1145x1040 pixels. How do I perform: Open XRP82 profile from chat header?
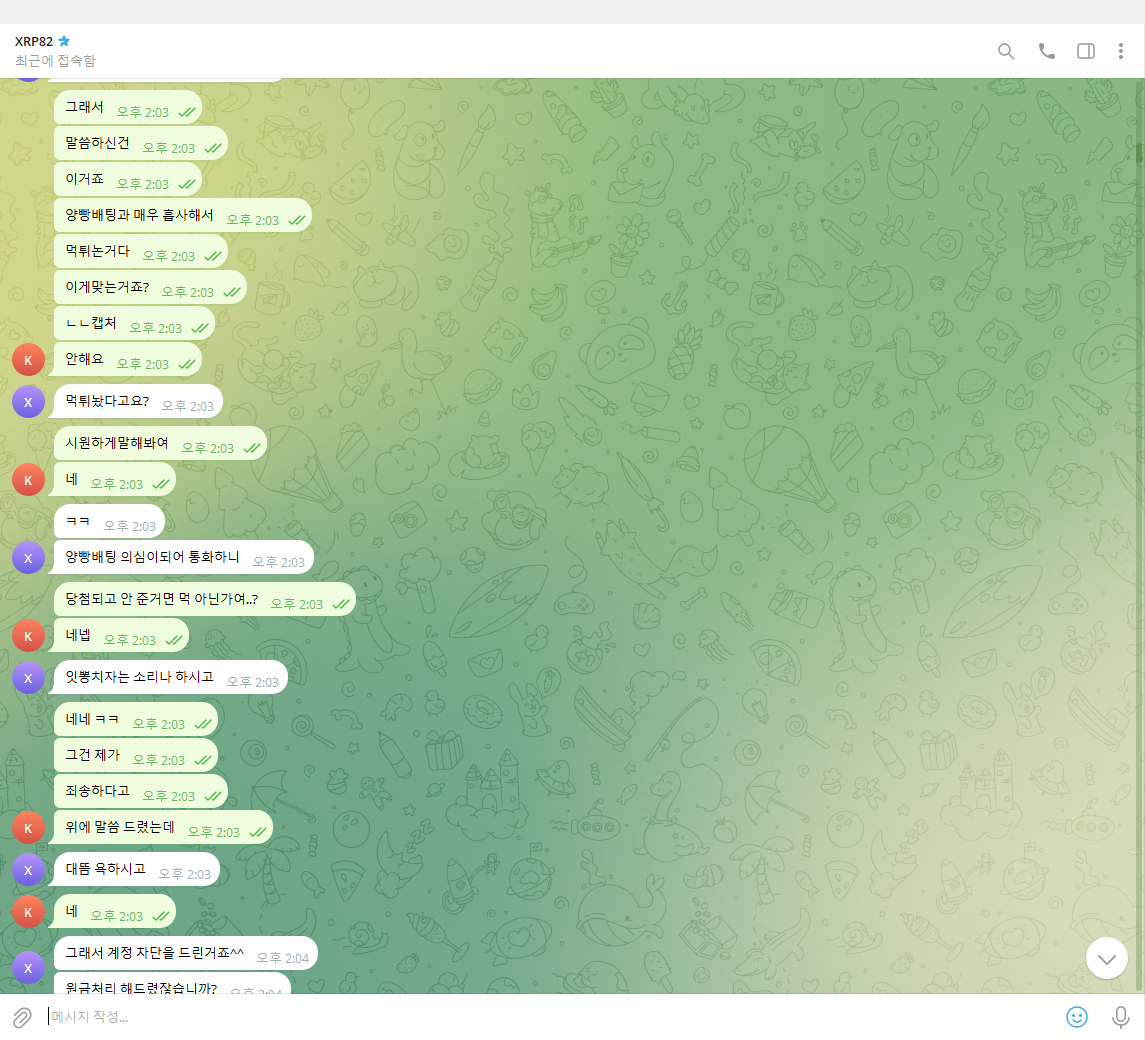click(x=34, y=41)
